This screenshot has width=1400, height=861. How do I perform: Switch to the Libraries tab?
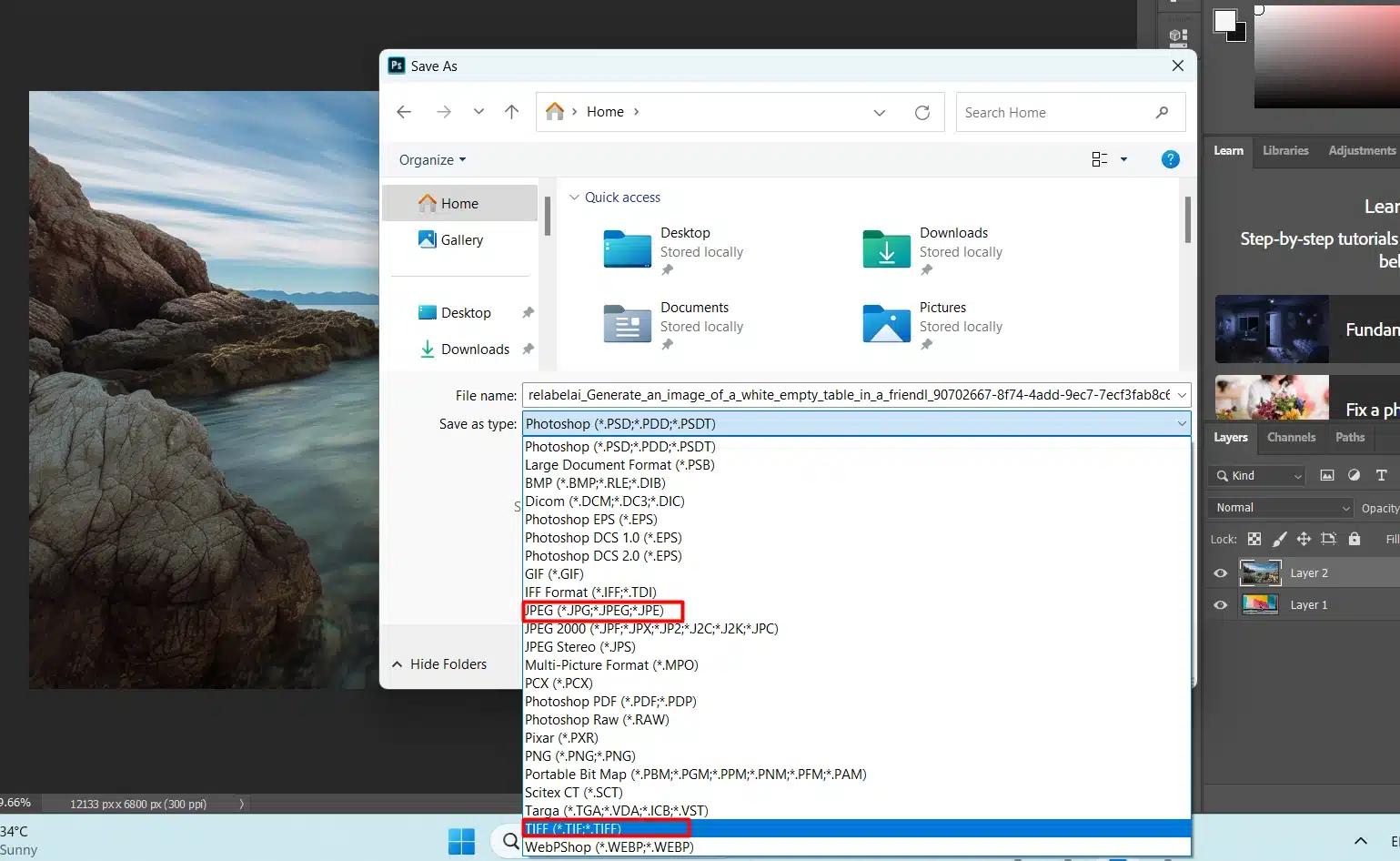[1285, 151]
